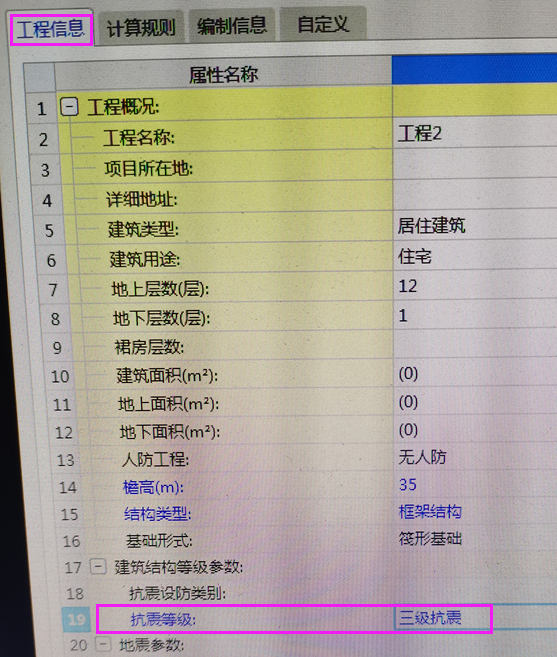Viewport: 557px width, 657px height.
Task: Select the 人防工程 property label
Action: click(x=155, y=460)
